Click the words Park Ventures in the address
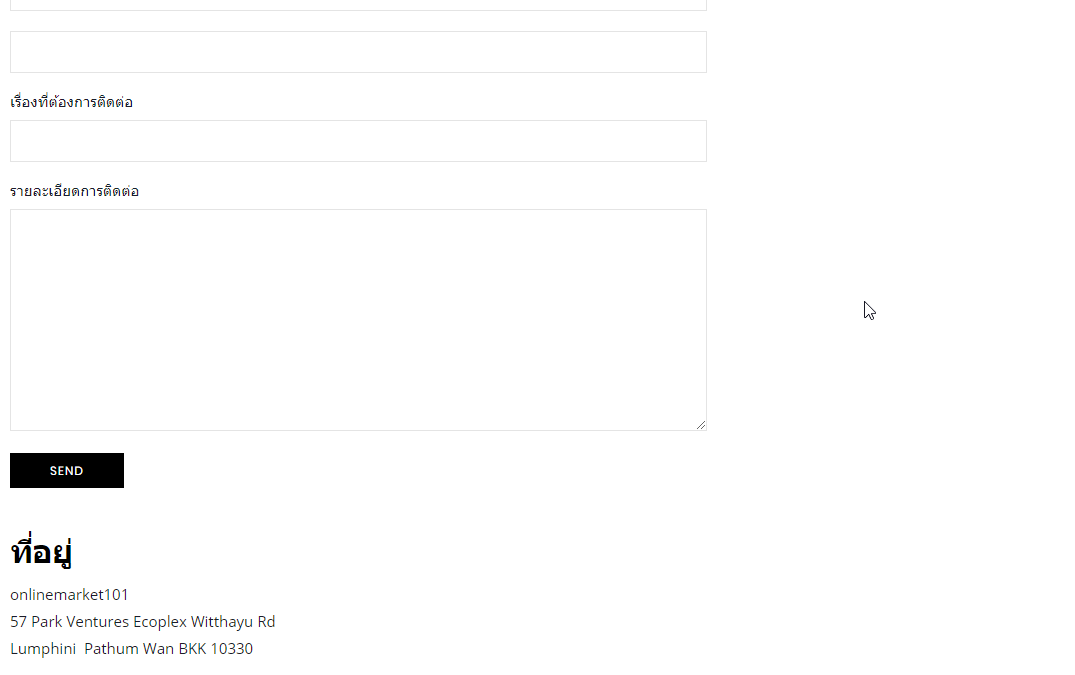1075x675 pixels. coord(80,622)
